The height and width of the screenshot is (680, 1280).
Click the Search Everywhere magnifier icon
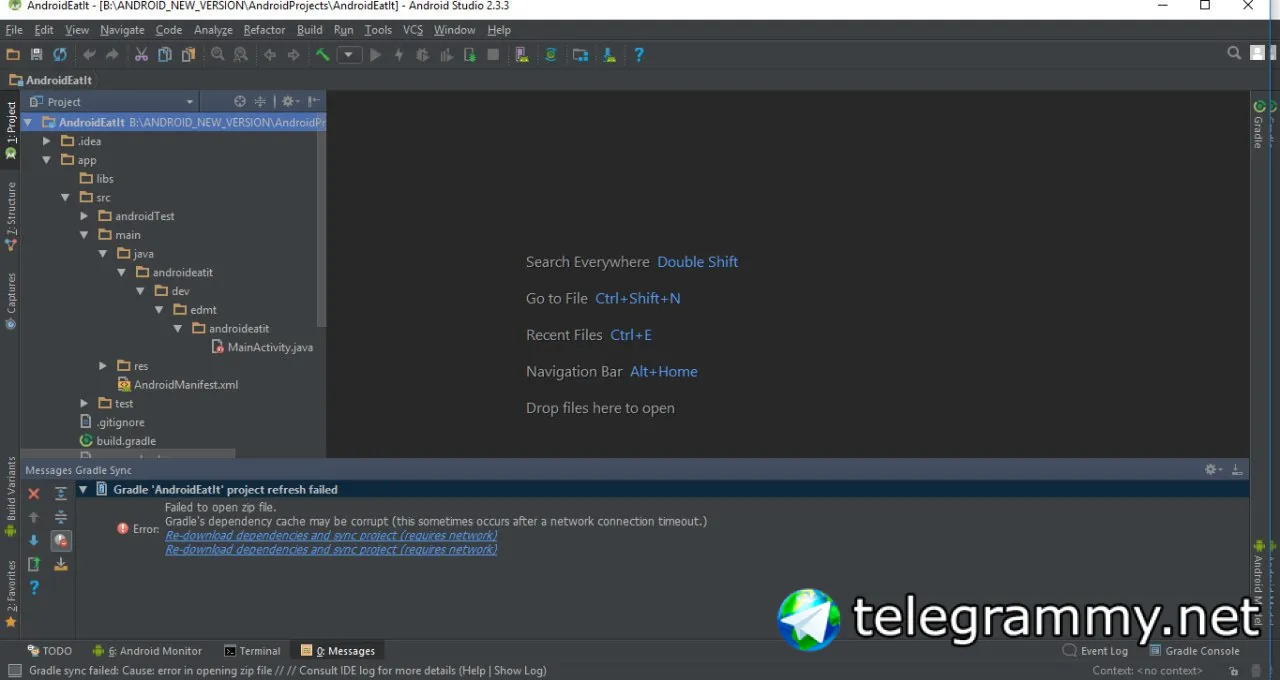[x=1235, y=54]
